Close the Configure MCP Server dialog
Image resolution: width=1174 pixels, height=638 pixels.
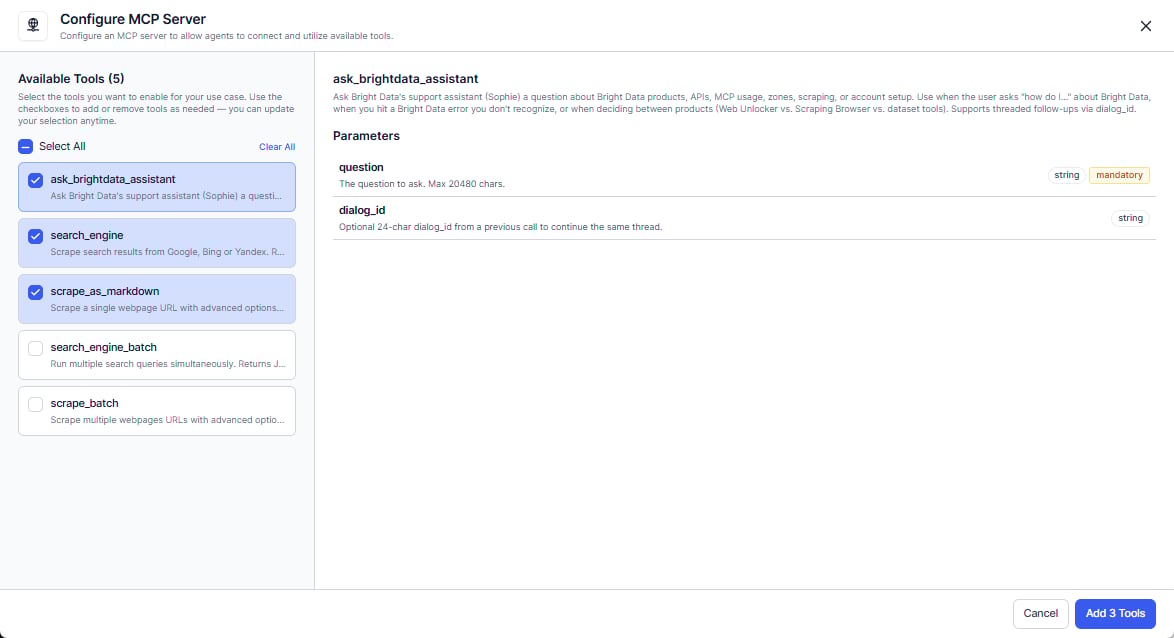[1146, 26]
